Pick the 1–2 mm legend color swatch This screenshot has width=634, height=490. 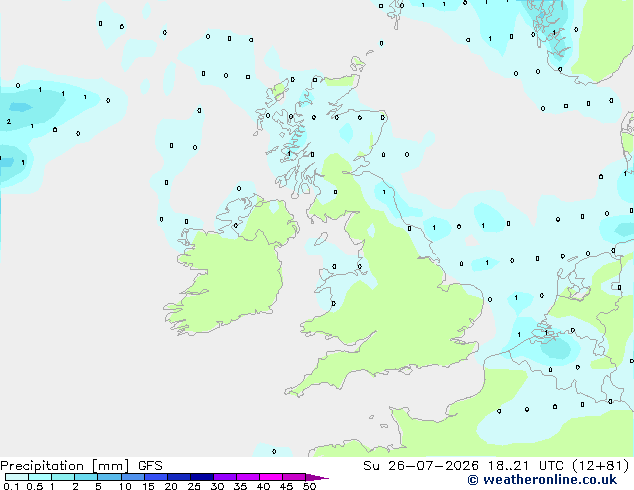(x=63, y=477)
